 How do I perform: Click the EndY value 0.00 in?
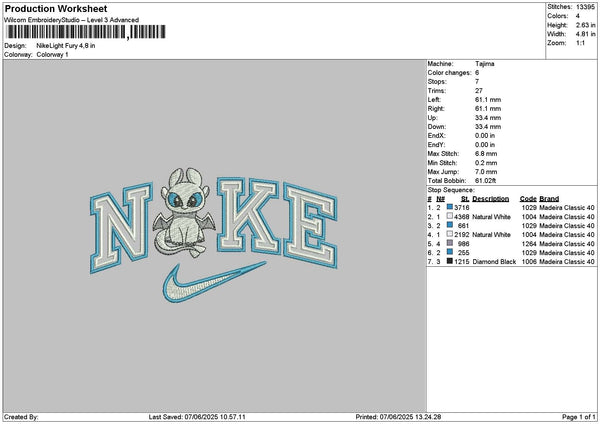click(485, 145)
